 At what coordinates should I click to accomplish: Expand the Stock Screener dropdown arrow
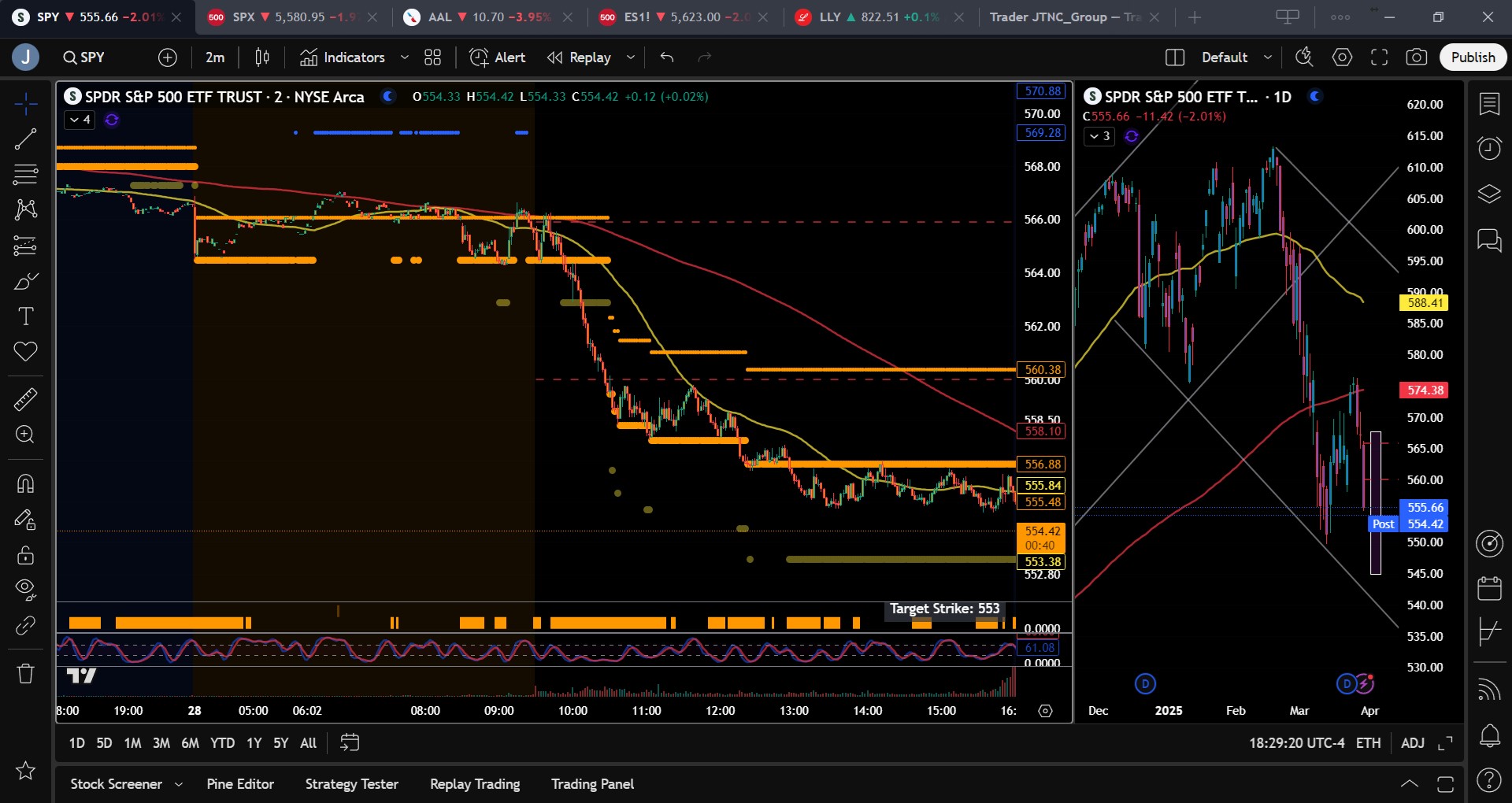179,784
